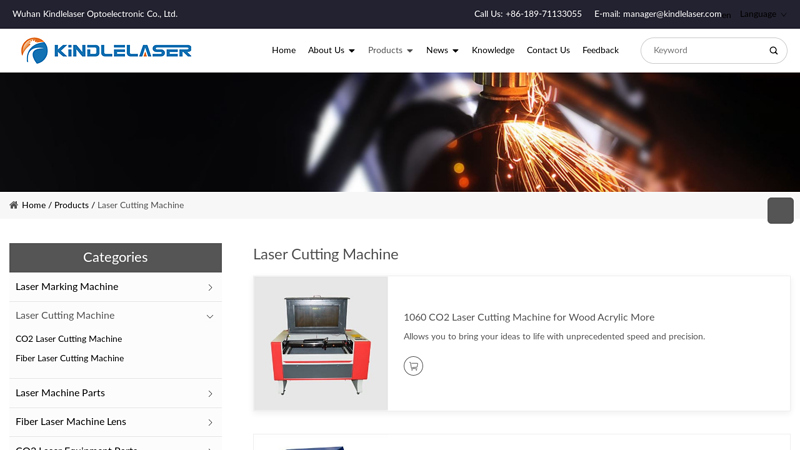Click the phone number +86-189-71133055
Viewport: 800px width, 450px height.
point(543,14)
